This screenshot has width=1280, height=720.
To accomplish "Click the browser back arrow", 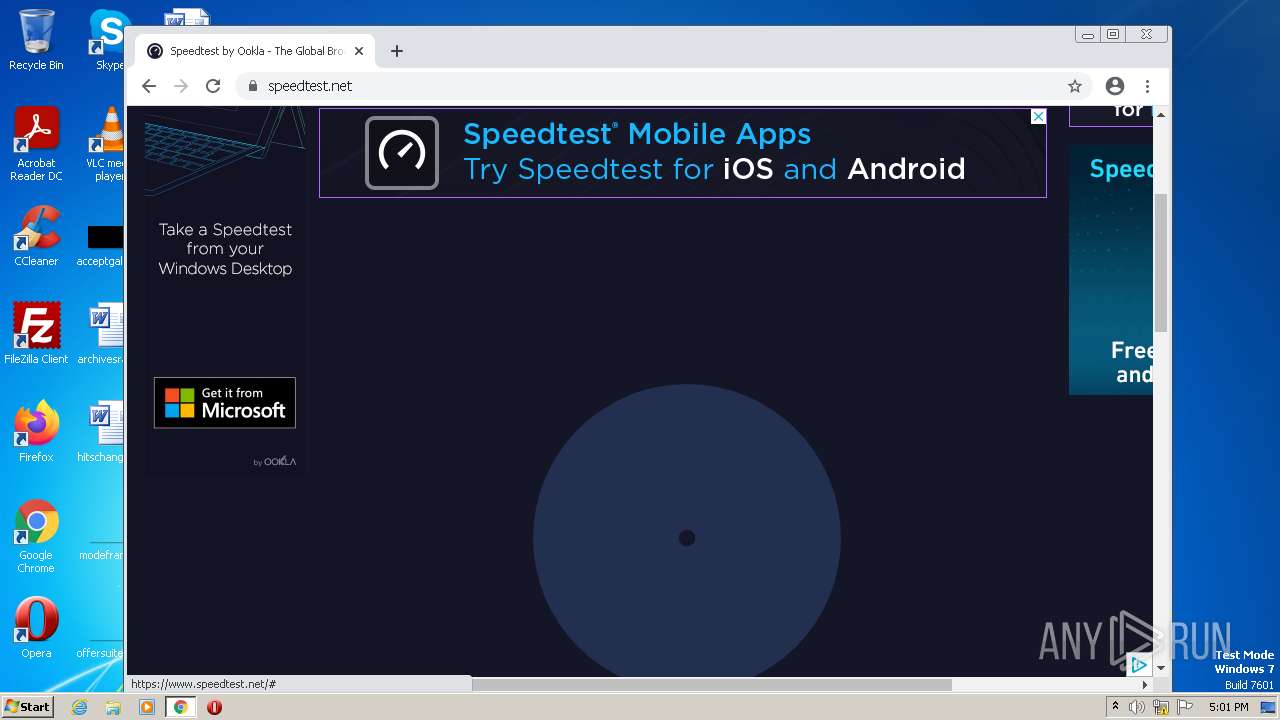I will 149,86.
